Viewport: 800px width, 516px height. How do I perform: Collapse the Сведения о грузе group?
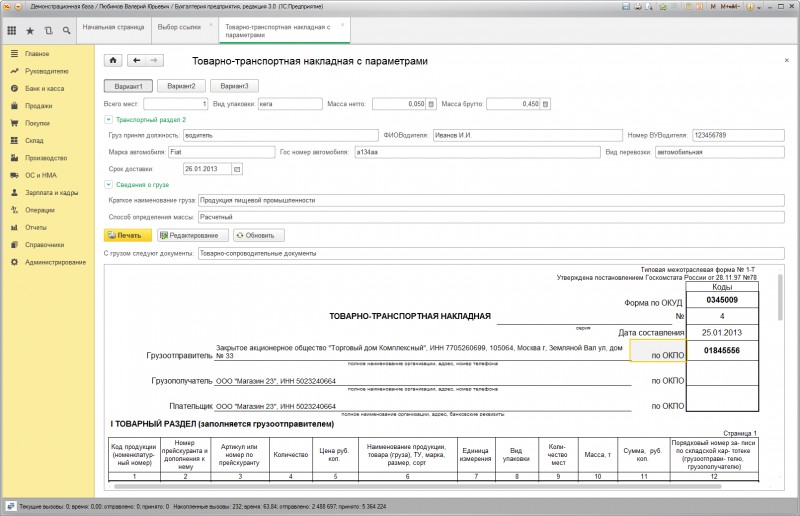(108, 185)
